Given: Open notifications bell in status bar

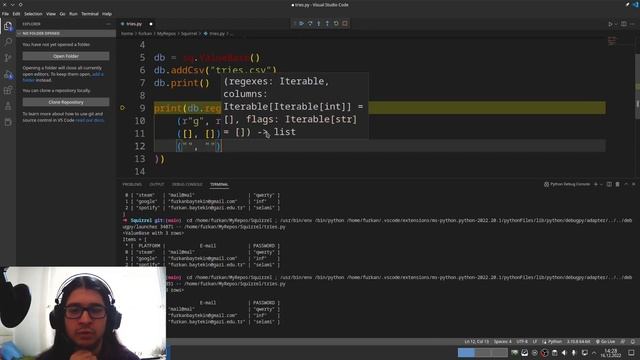Looking at the screenshot, I should click(x=633, y=342).
